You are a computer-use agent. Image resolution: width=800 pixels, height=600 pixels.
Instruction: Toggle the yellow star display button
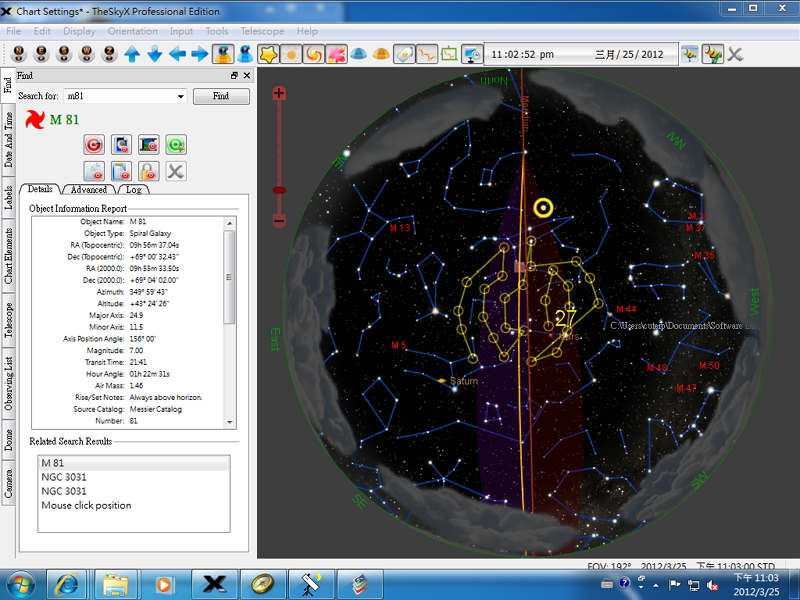pyautogui.click(x=269, y=53)
